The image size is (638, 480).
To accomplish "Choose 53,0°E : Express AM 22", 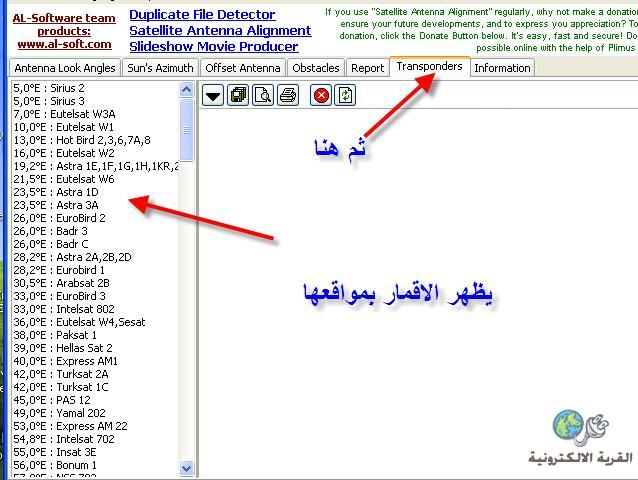I will (x=70, y=426).
